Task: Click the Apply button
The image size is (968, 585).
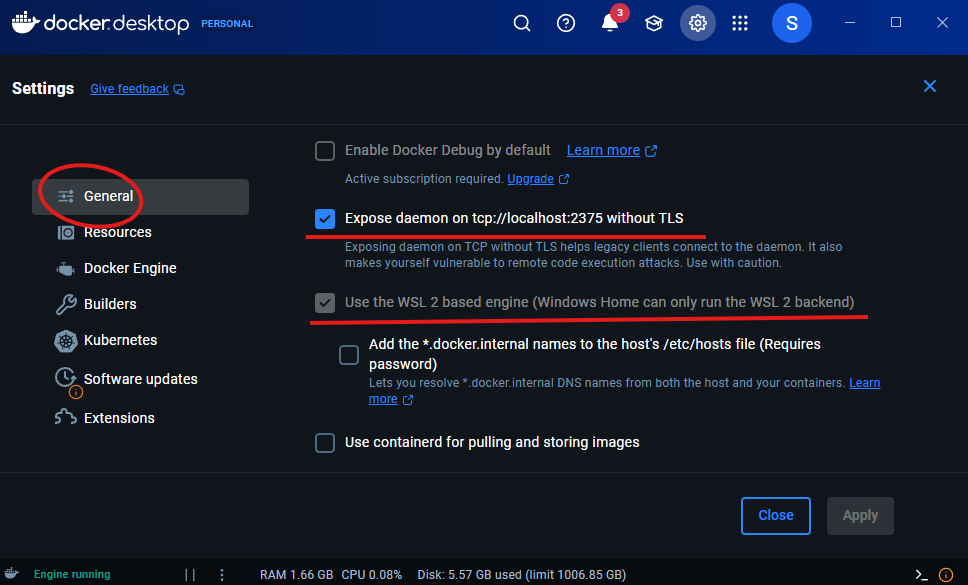Action: click(x=860, y=516)
